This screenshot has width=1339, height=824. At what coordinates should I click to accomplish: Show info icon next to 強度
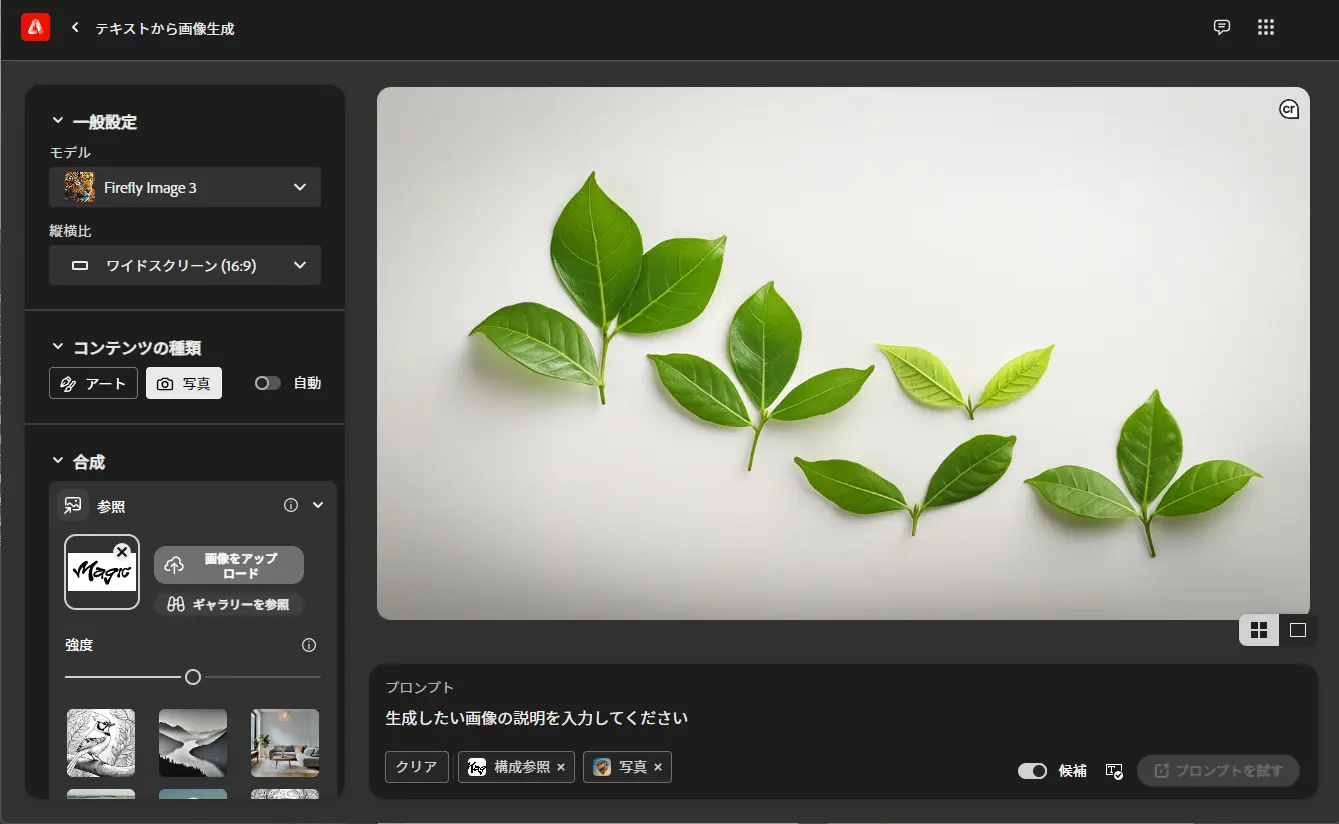[x=309, y=645]
